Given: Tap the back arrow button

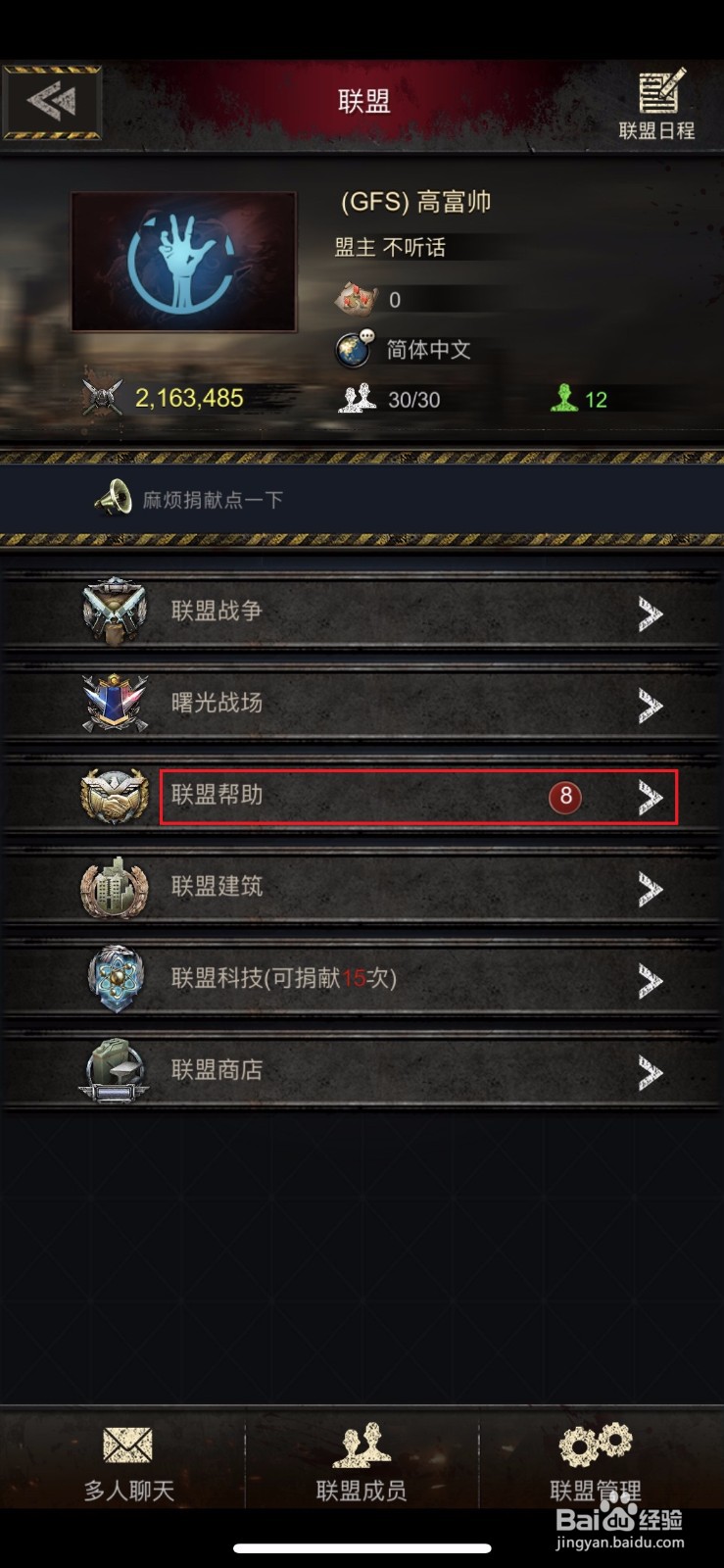Looking at the screenshot, I should (52, 102).
